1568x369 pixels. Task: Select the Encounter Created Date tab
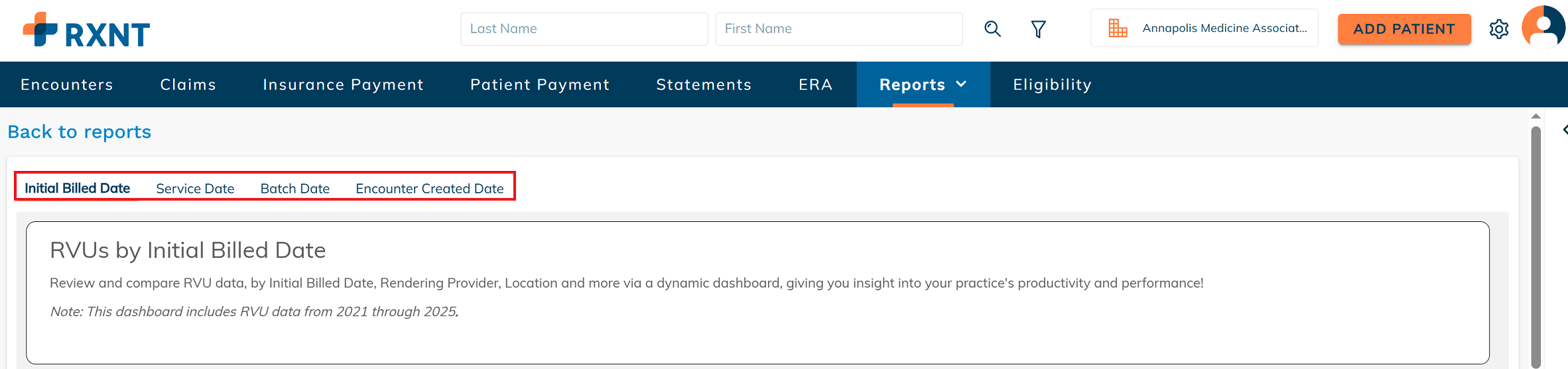pyautogui.click(x=430, y=188)
